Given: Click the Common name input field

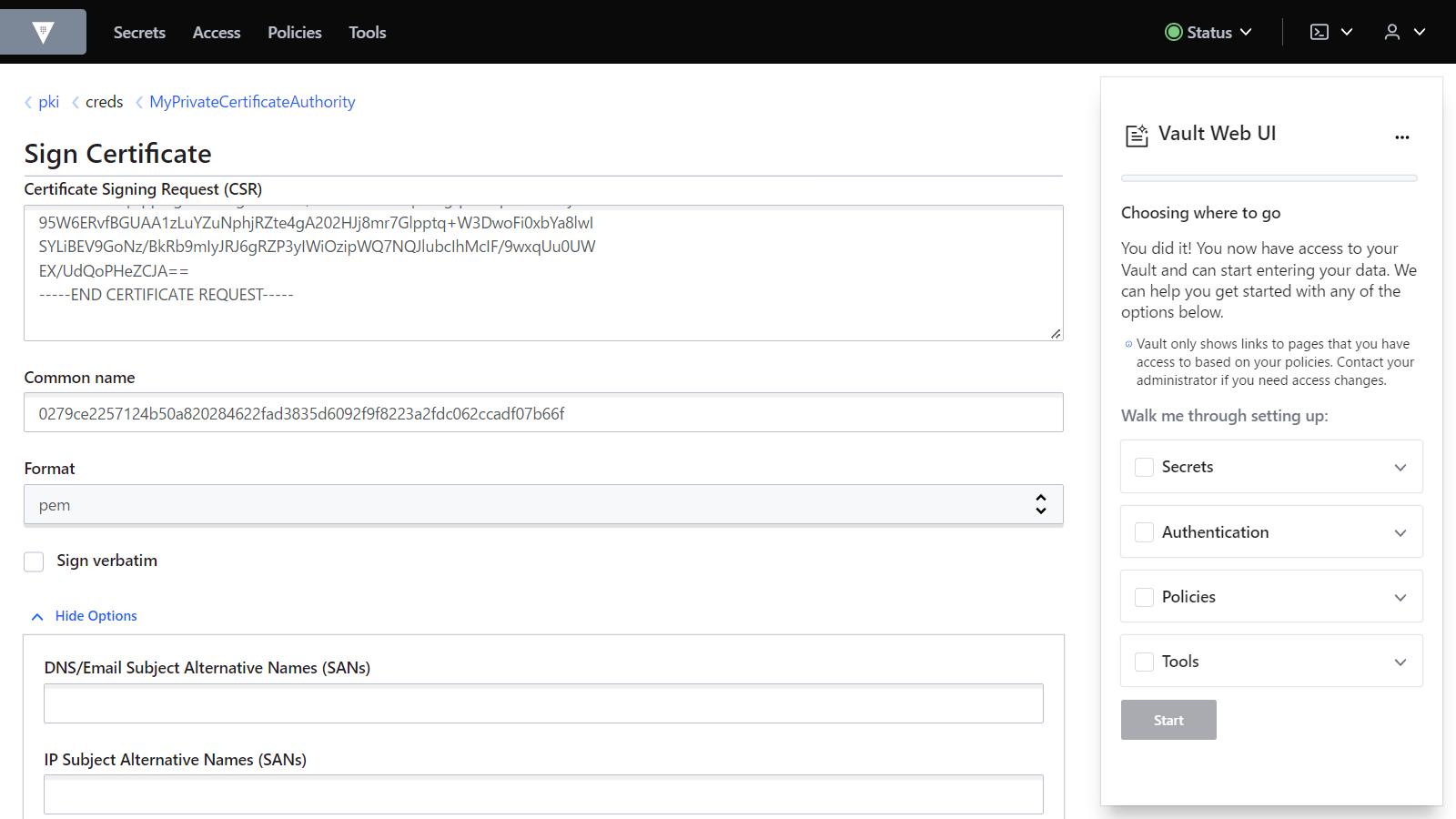Looking at the screenshot, I should [543, 413].
